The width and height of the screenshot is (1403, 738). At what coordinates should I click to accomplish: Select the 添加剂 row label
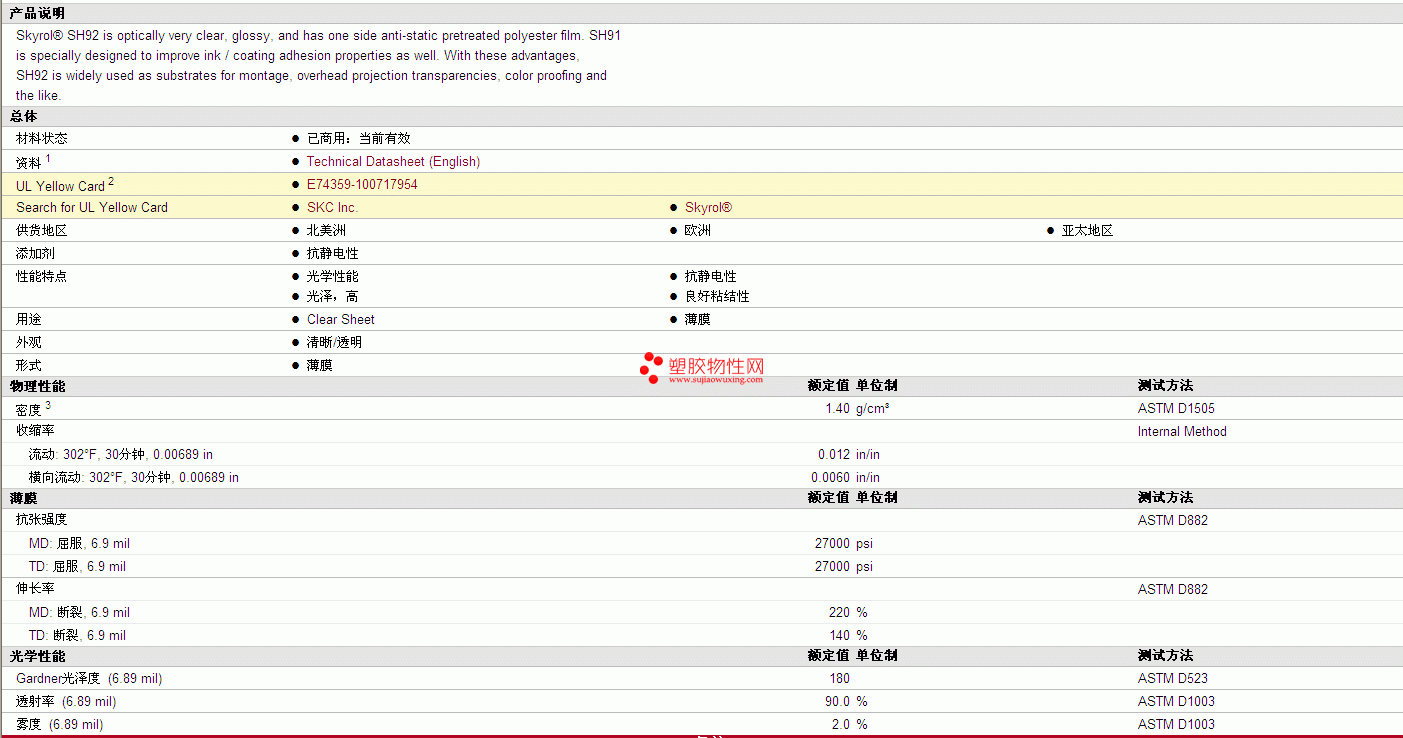pyautogui.click(x=35, y=253)
